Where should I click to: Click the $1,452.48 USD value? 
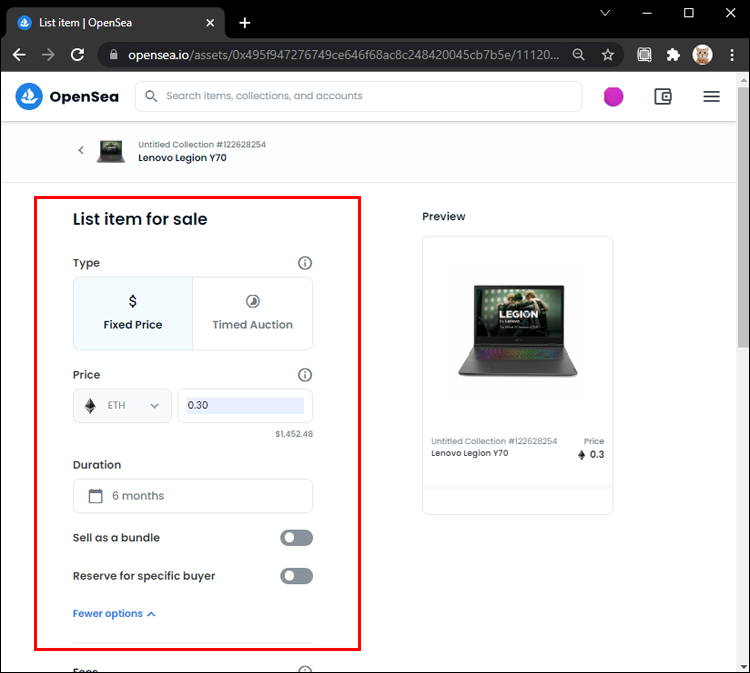pyautogui.click(x=294, y=434)
